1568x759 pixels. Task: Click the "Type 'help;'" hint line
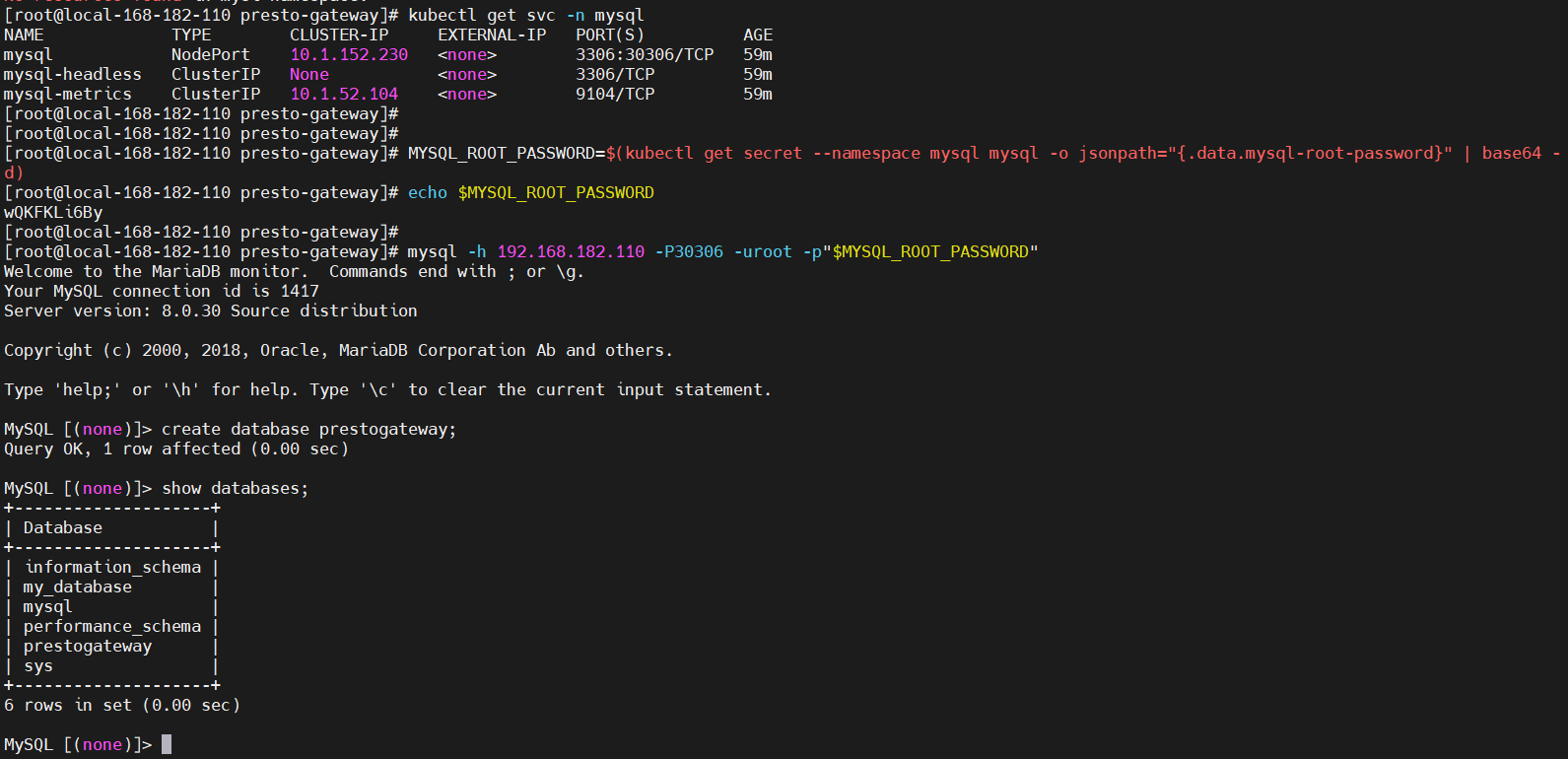(387, 390)
